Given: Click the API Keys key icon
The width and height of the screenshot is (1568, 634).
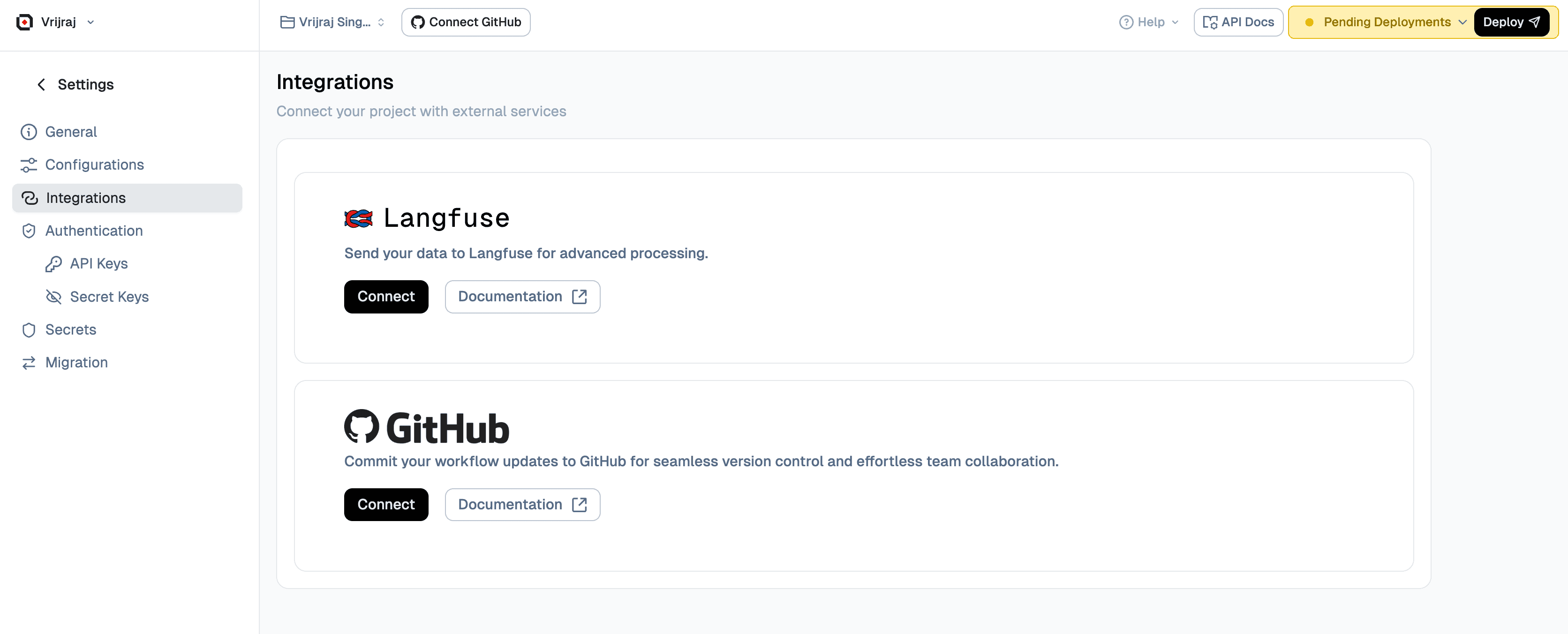Looking at the screenshot, I should [x=53, y=263].
